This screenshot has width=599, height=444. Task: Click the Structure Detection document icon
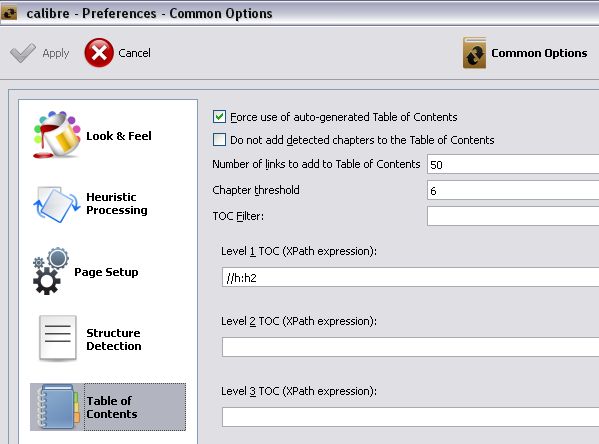coord(58,338)
